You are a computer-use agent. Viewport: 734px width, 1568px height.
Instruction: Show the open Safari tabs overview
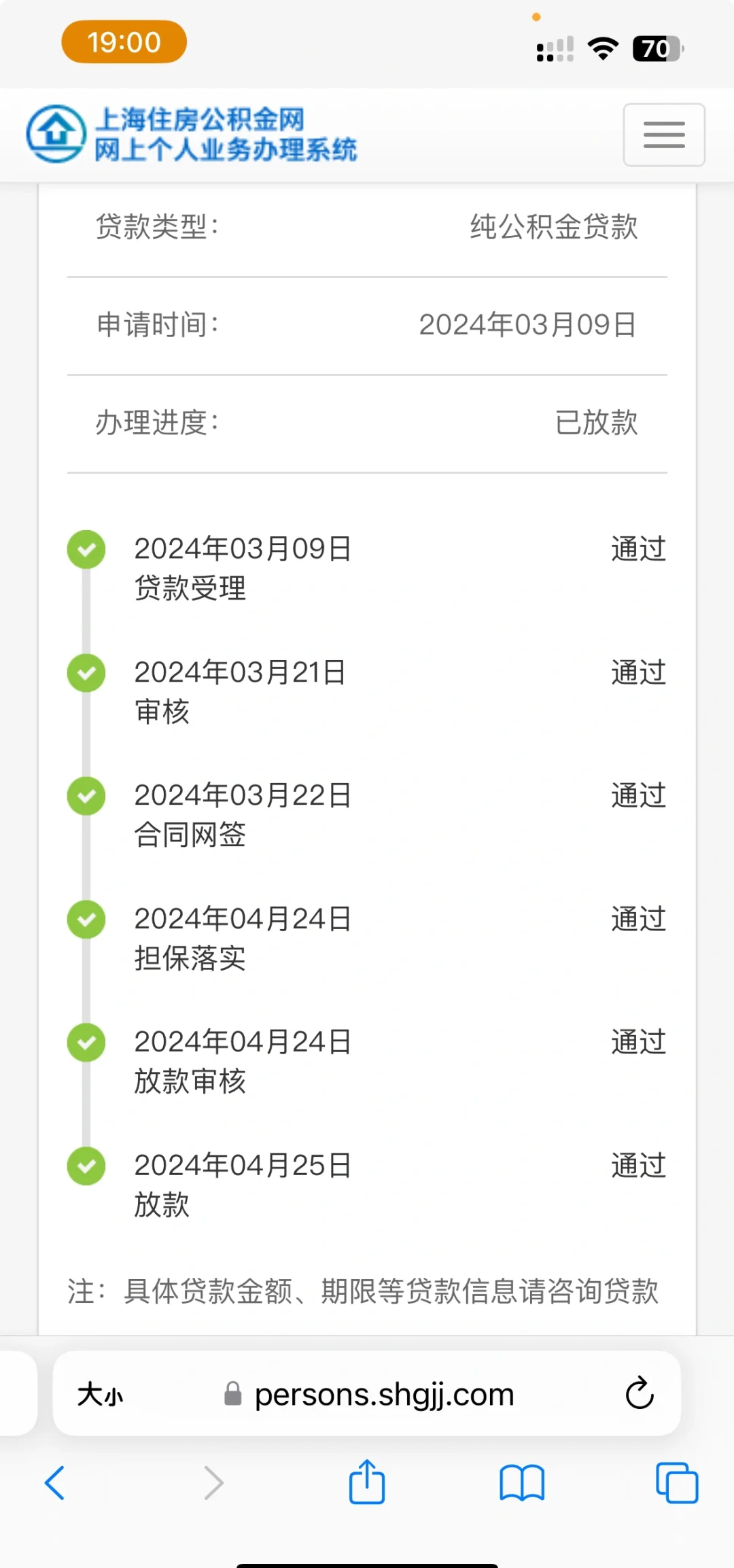[676, 1482]
